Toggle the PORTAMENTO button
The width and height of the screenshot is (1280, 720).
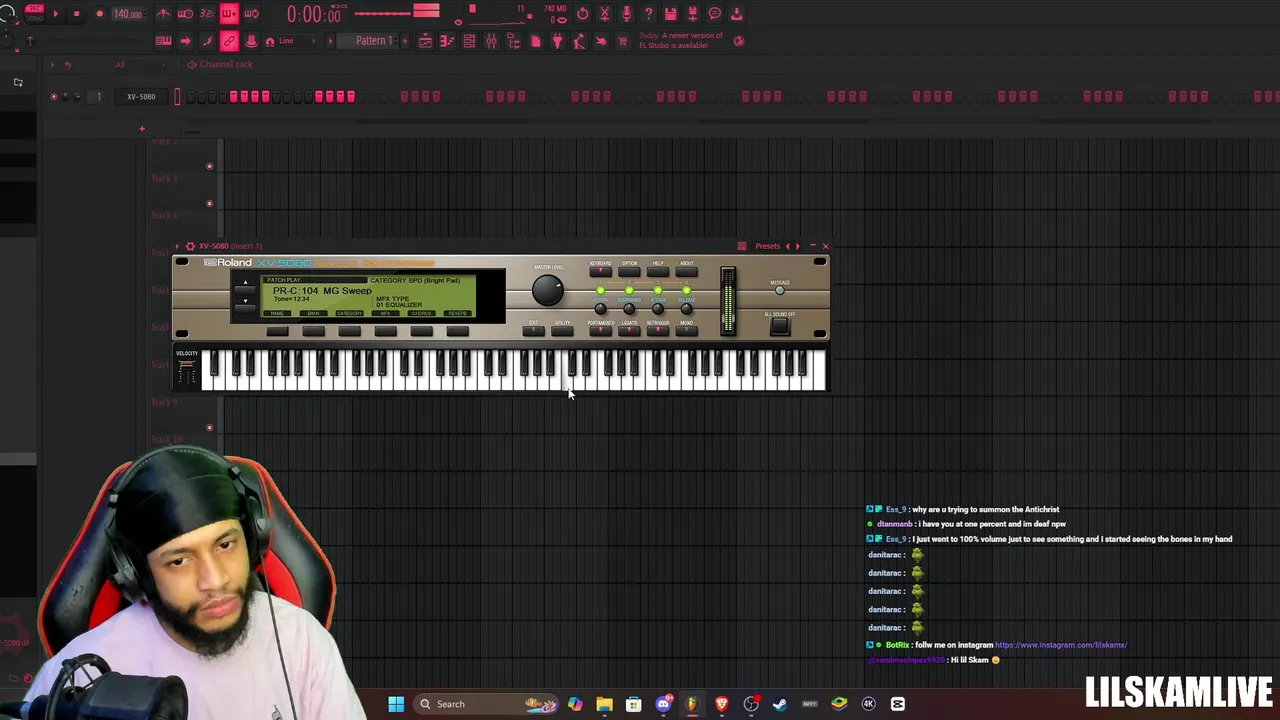[600, 330]
